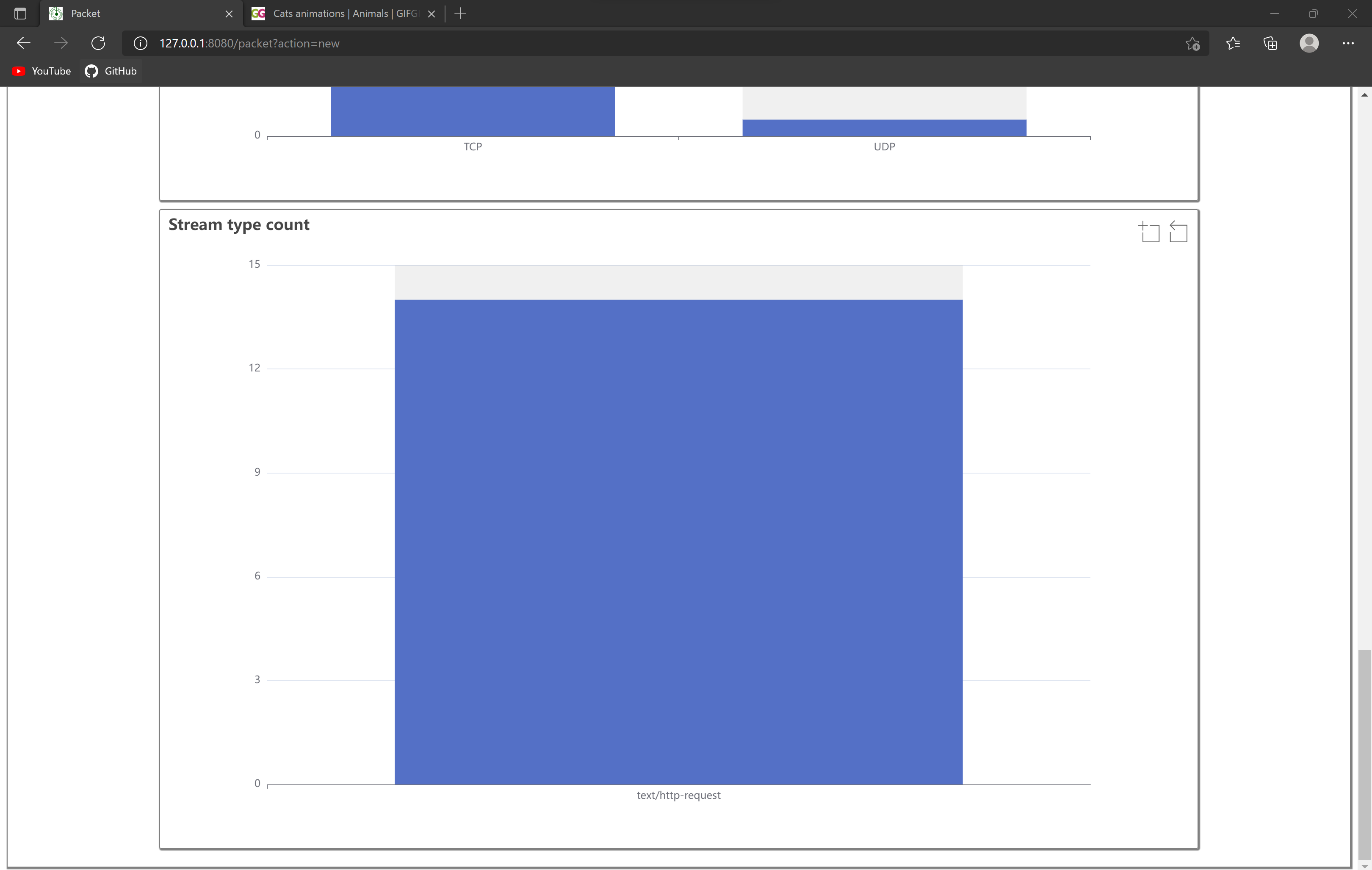The width and height of the screenshot is (1372, 870).
Task: Open browser Settings and more menu
Action: pos(1347,43)
